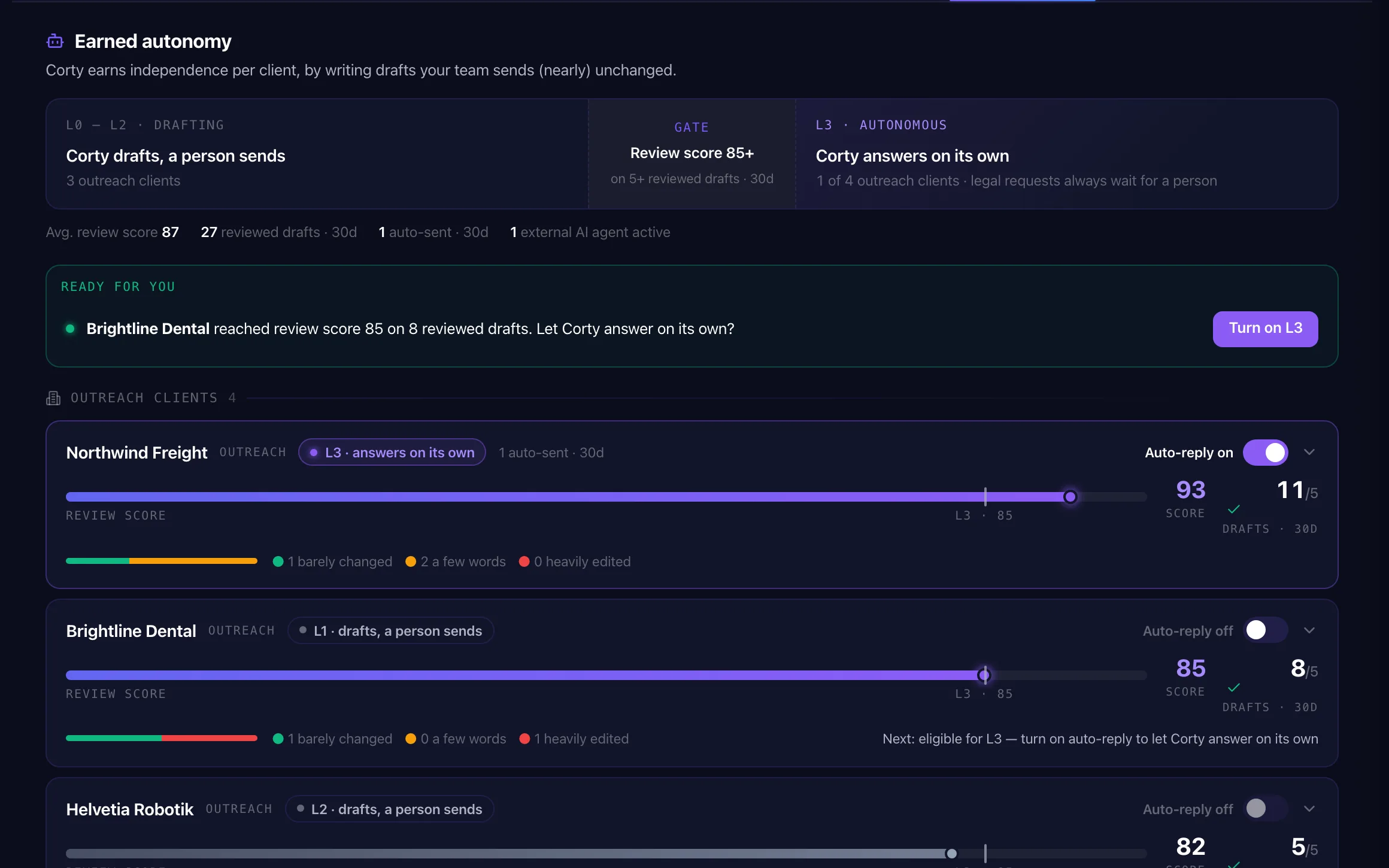Select the L0 – L2 Drafting panel
This screenshot has height=868, width=1389.
(317, 154)
